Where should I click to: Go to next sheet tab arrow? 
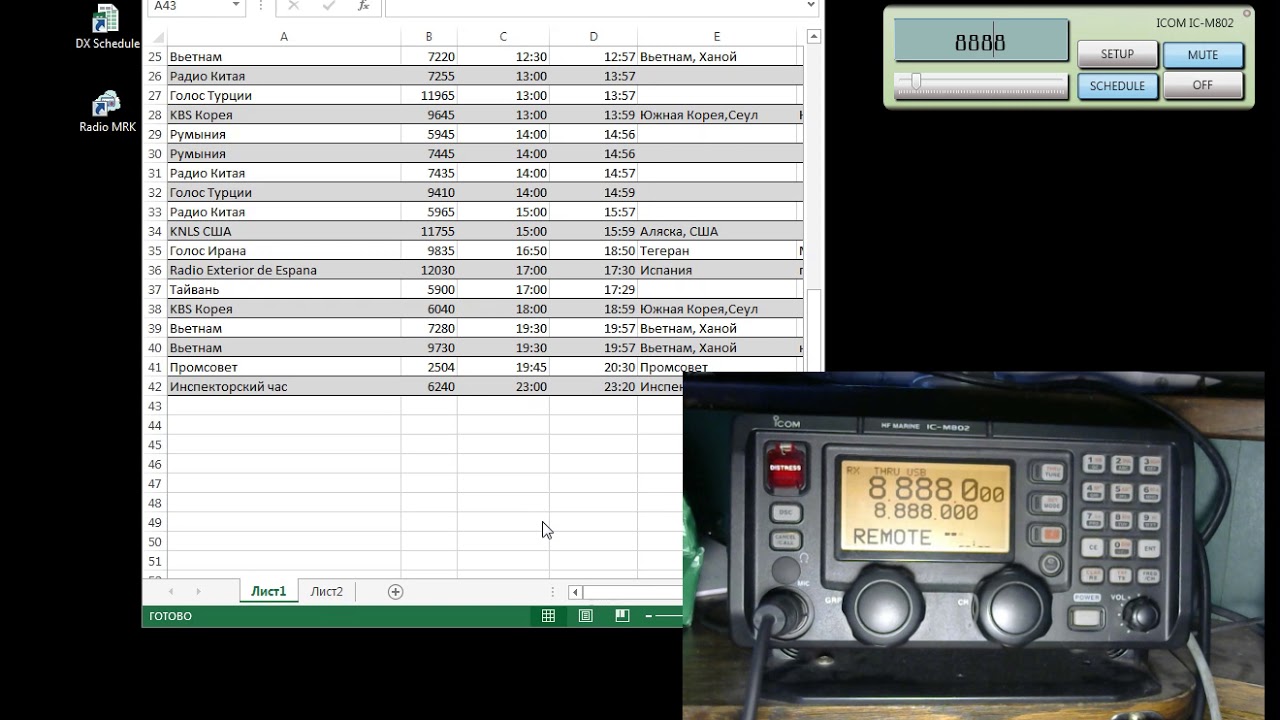point(198,592)
